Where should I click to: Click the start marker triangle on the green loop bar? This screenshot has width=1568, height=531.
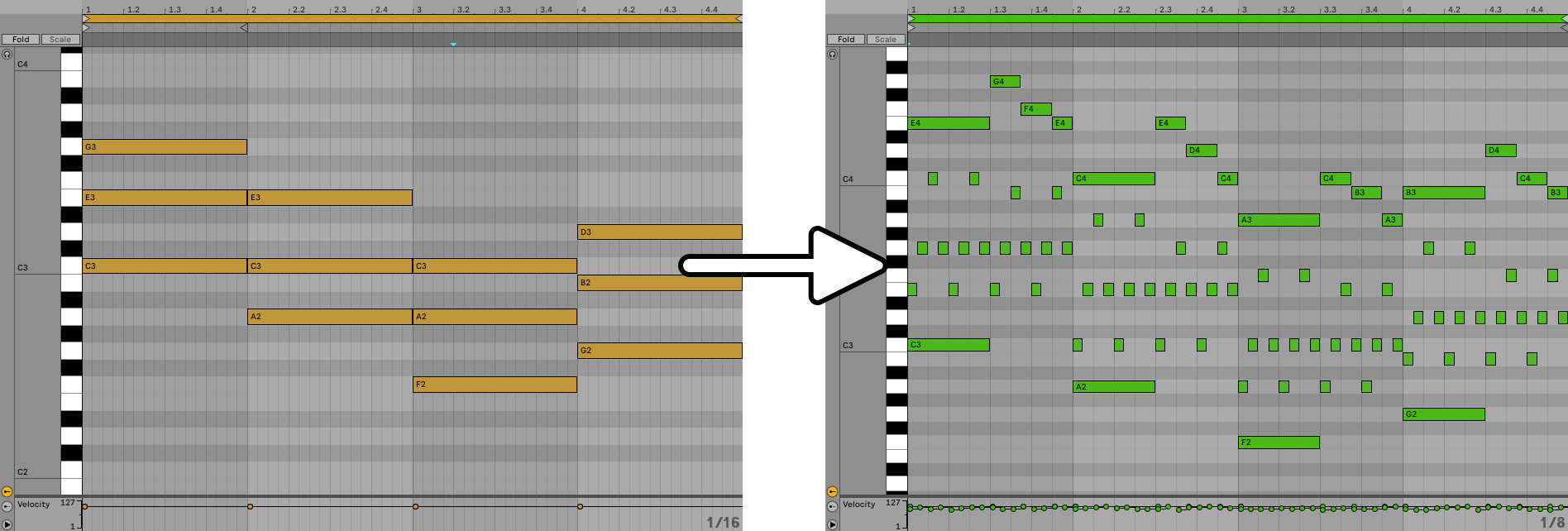coord(911,18)
